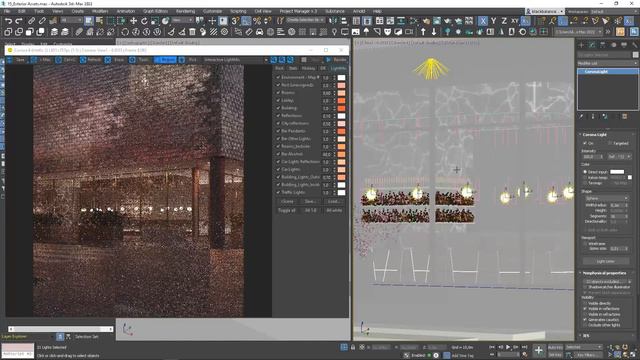Image resolution: width=640 pixels, height=360 pixels.
Task: Open the Modify panel tab
Action: tap(592, 45)
